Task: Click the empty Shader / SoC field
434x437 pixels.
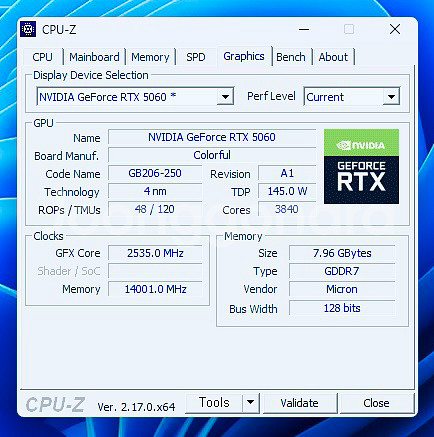Action: point(155,271)
